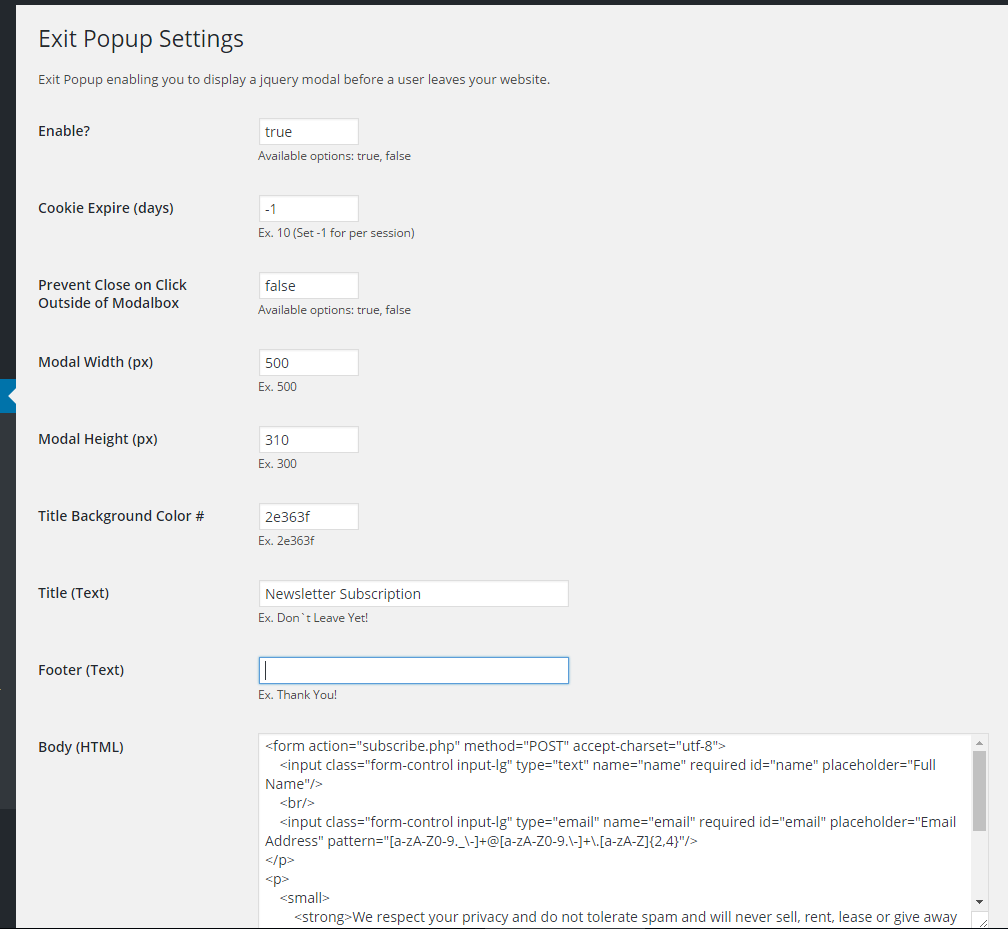The height and width of the screenshot is (929, 1008).
Task: Click the Title (Text) input with Newsletter Subscription
Action: point(413,594)
